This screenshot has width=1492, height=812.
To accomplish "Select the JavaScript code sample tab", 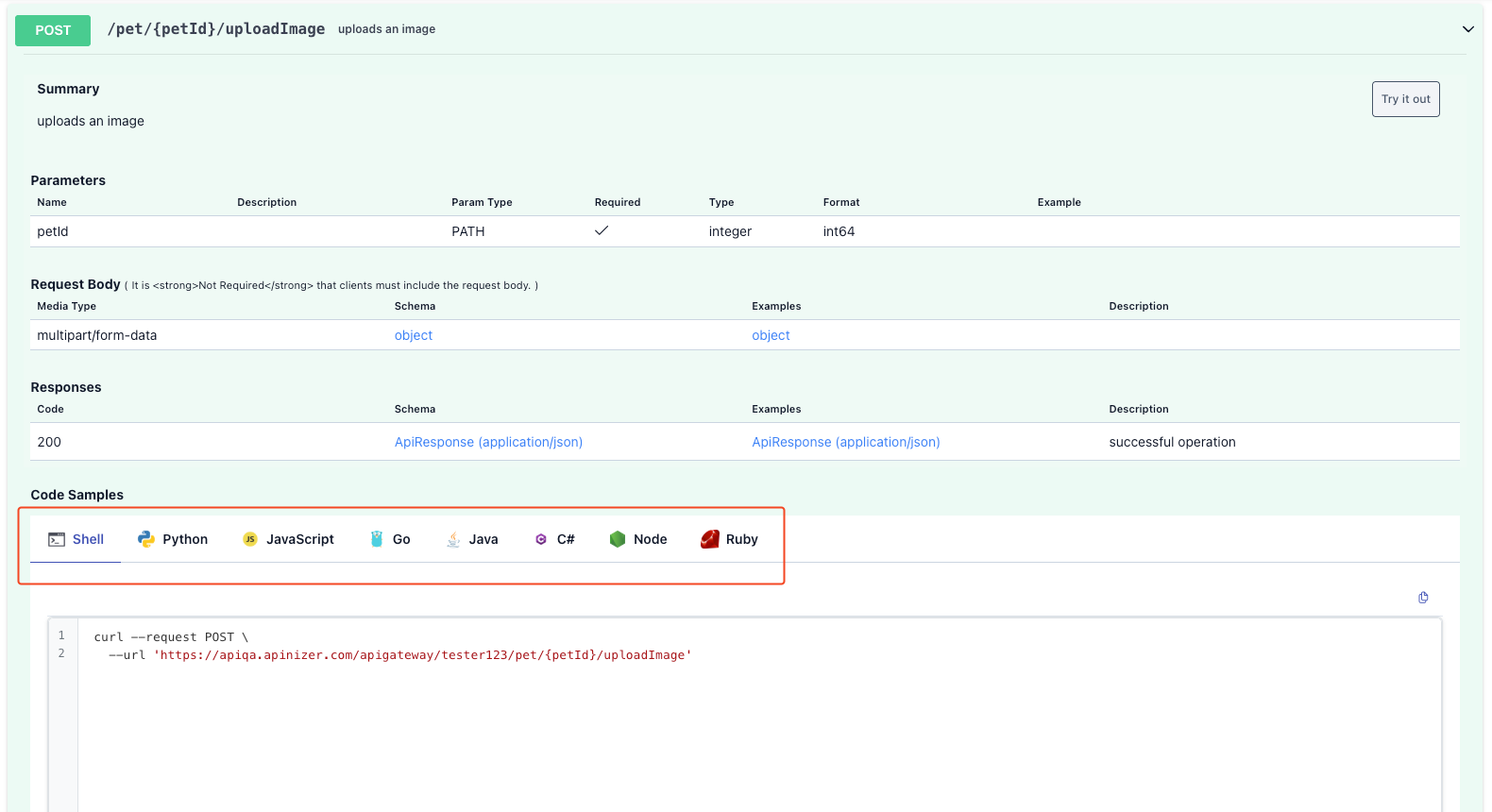I will tap(299, 539).
